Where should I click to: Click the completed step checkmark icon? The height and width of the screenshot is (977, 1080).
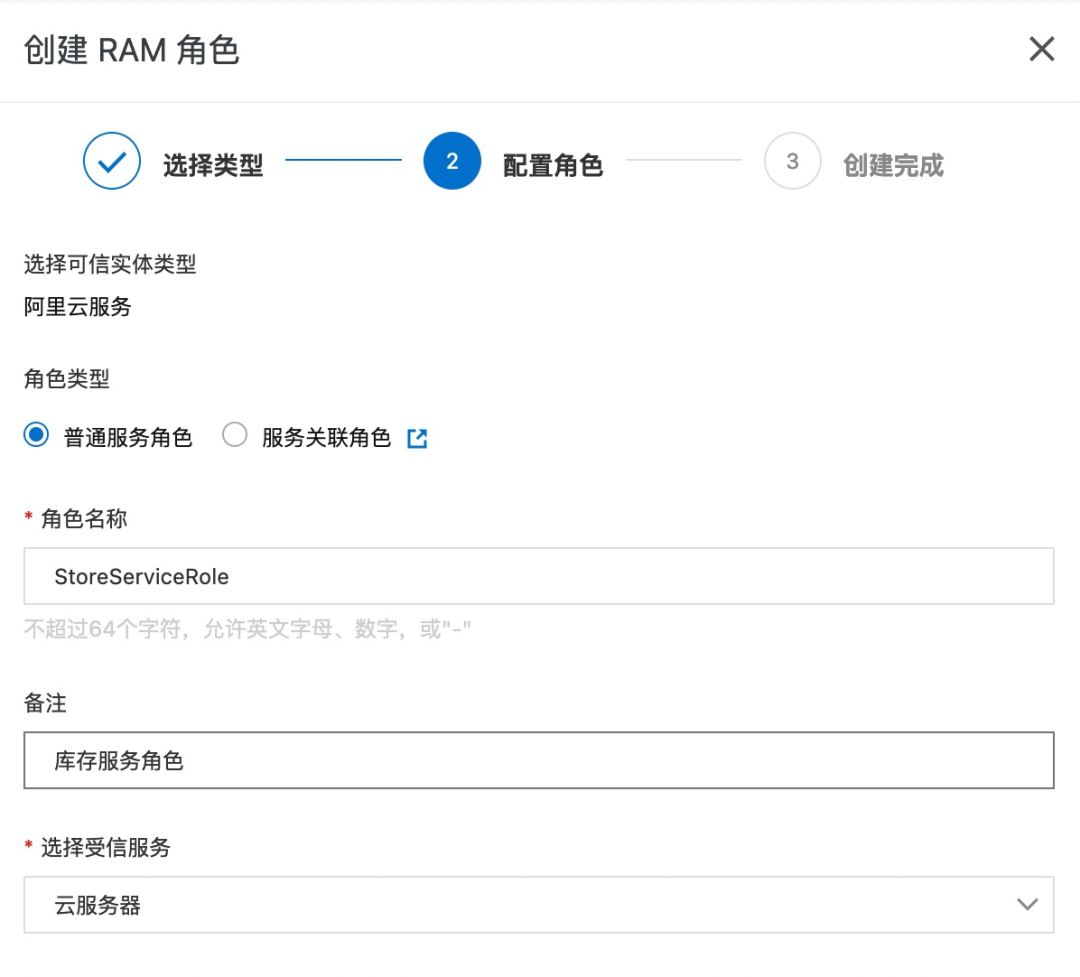click(112, 162)
